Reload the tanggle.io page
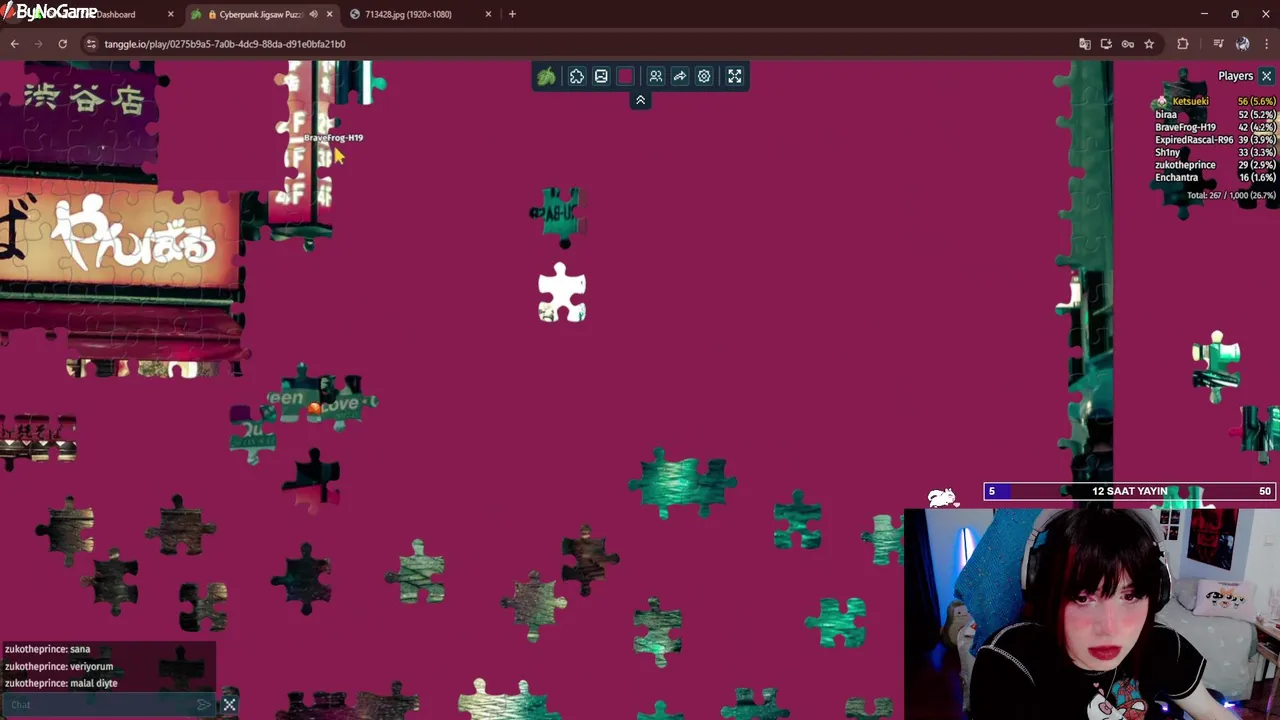Viewport: 1280px width, 720px height. 62,44
